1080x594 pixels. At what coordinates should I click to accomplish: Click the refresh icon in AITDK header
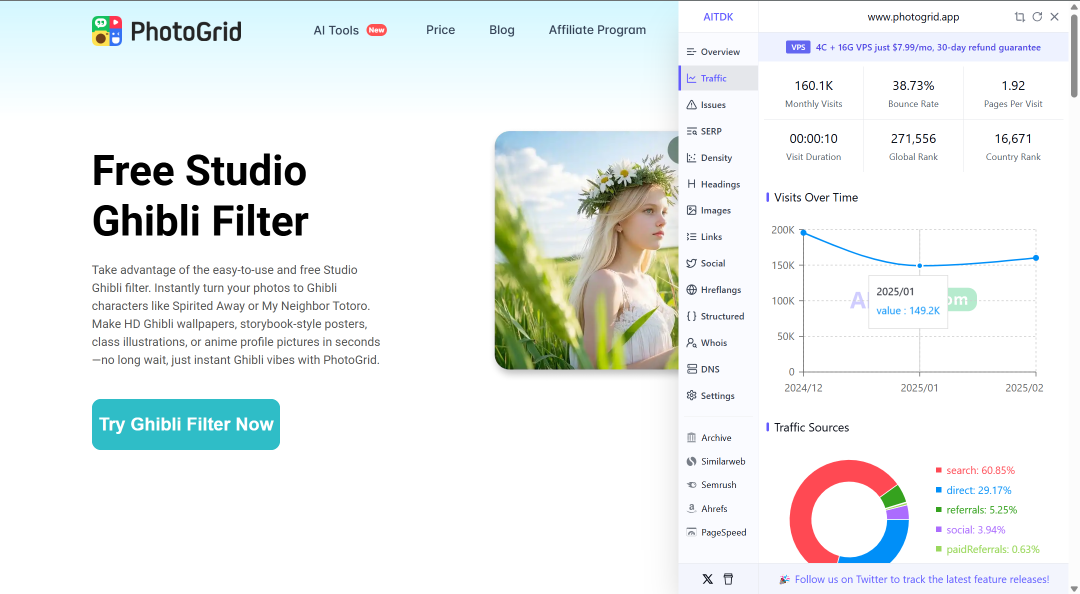pyautogui.click(x=1037, y=17)
